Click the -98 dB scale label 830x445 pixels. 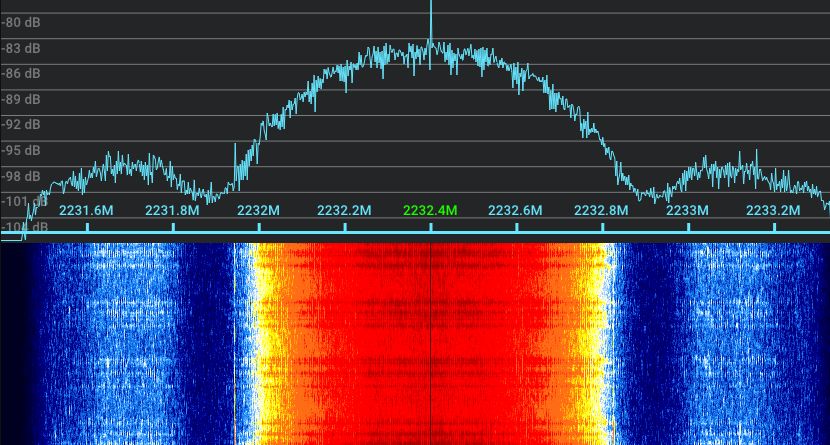(20, 176)
